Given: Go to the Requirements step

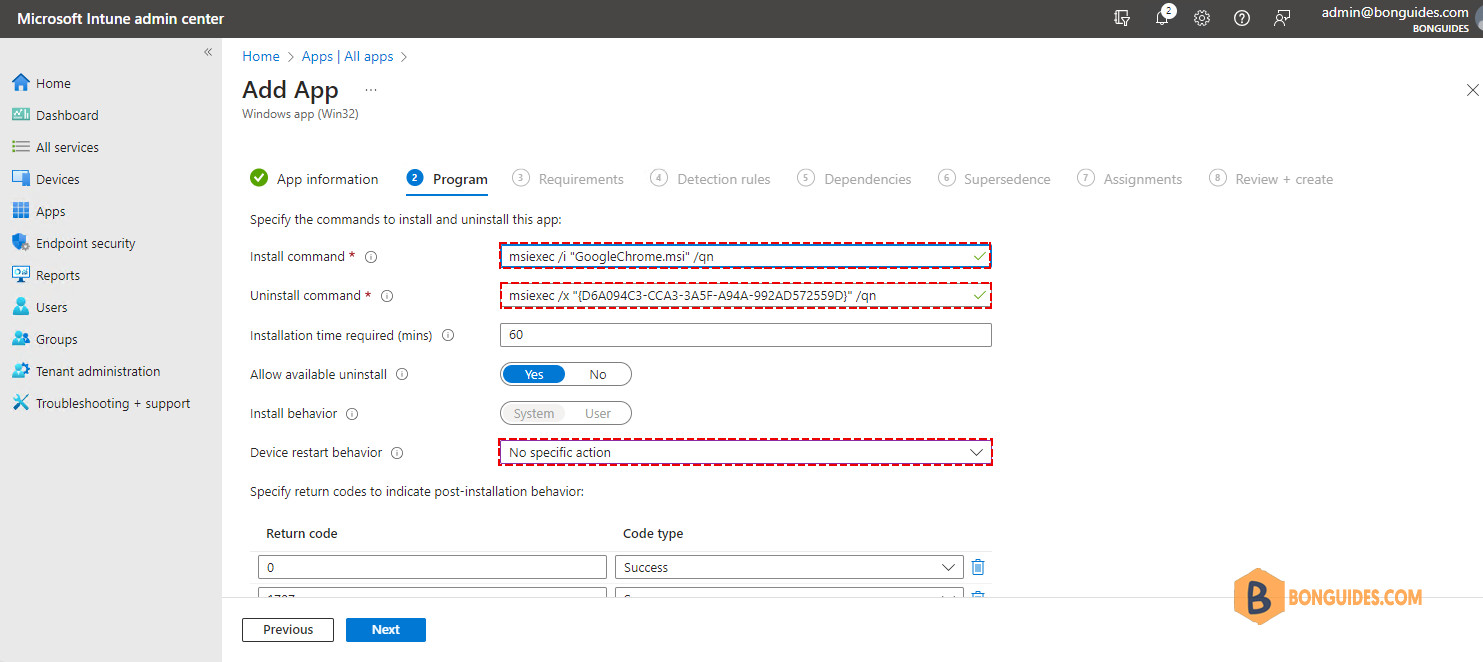Looking at the screenshot, I should click(568, 179).
